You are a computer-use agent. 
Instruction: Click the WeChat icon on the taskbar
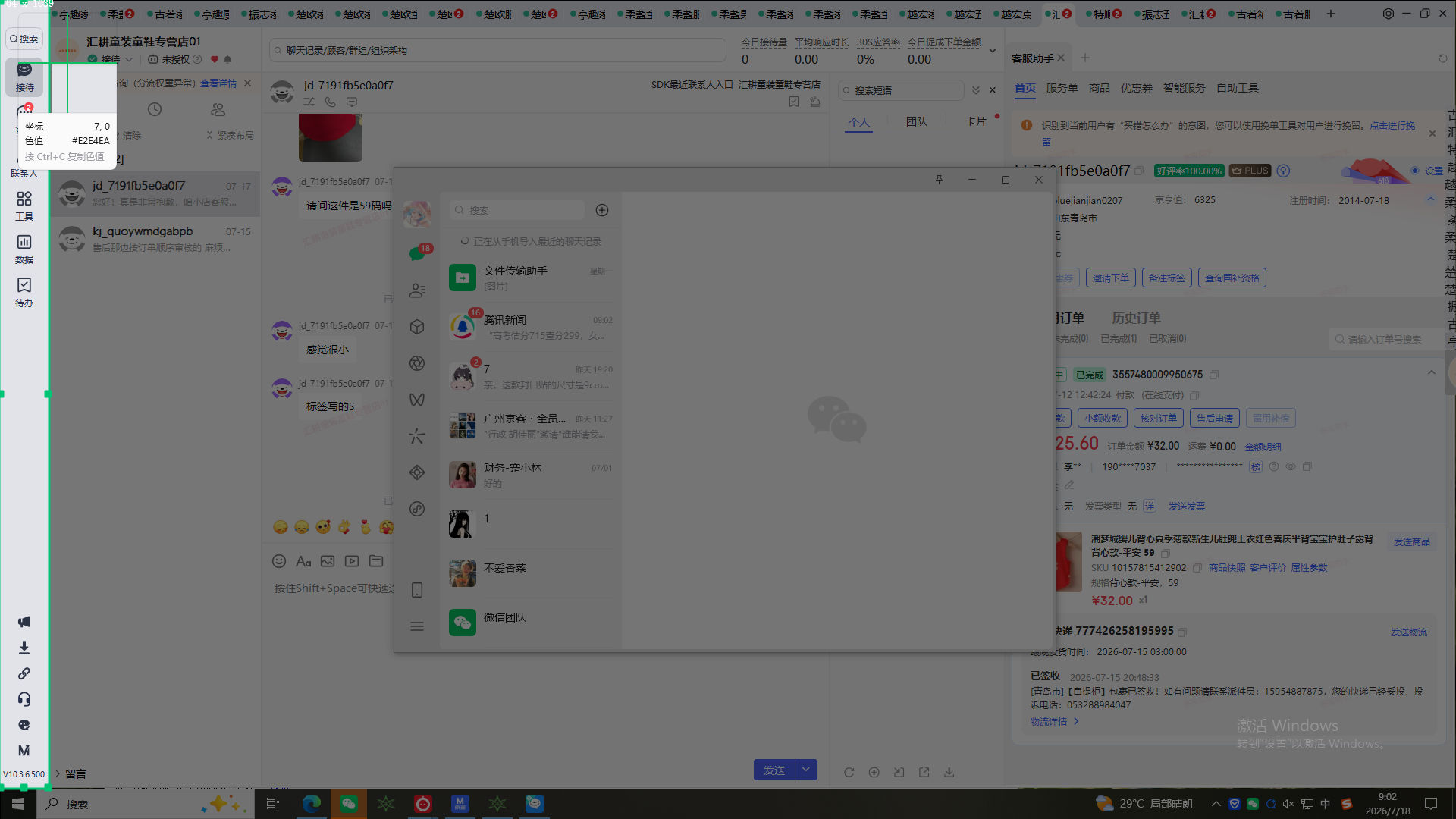click(349, 804)
